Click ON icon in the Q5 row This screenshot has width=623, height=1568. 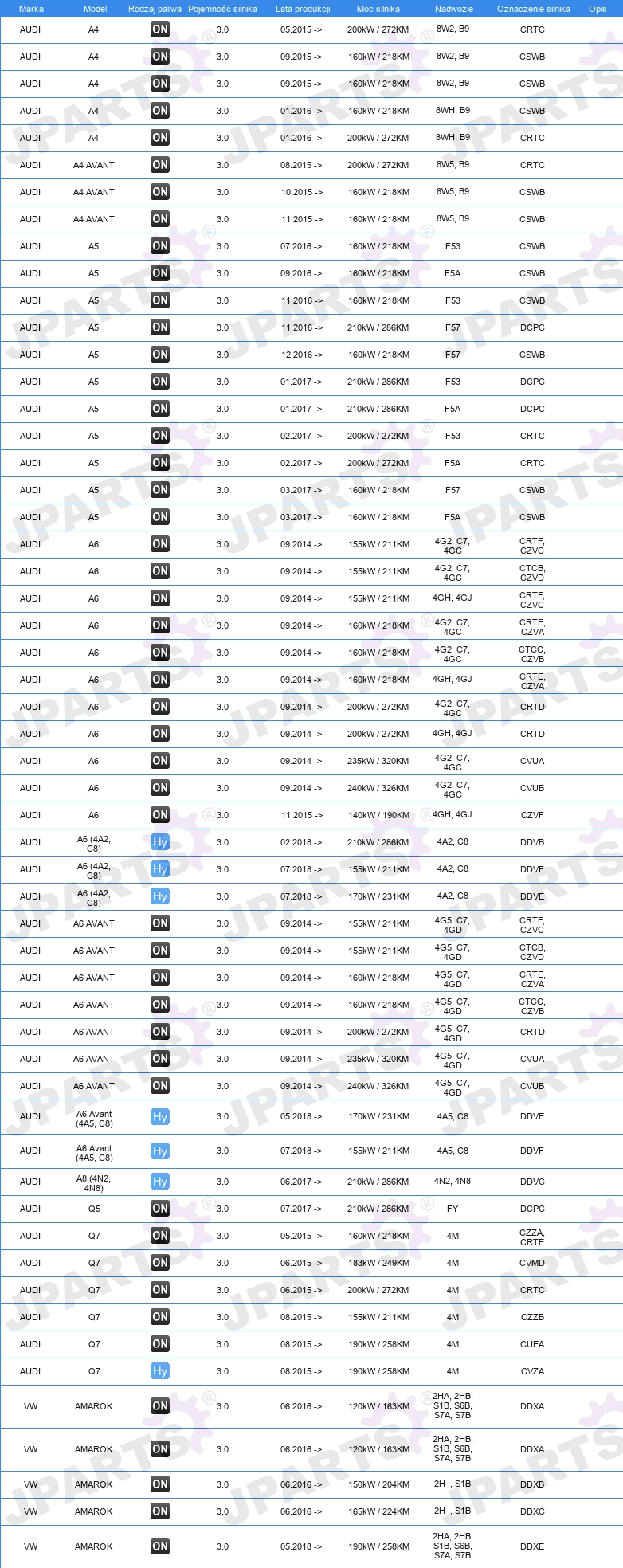[x=160, y=1209]
